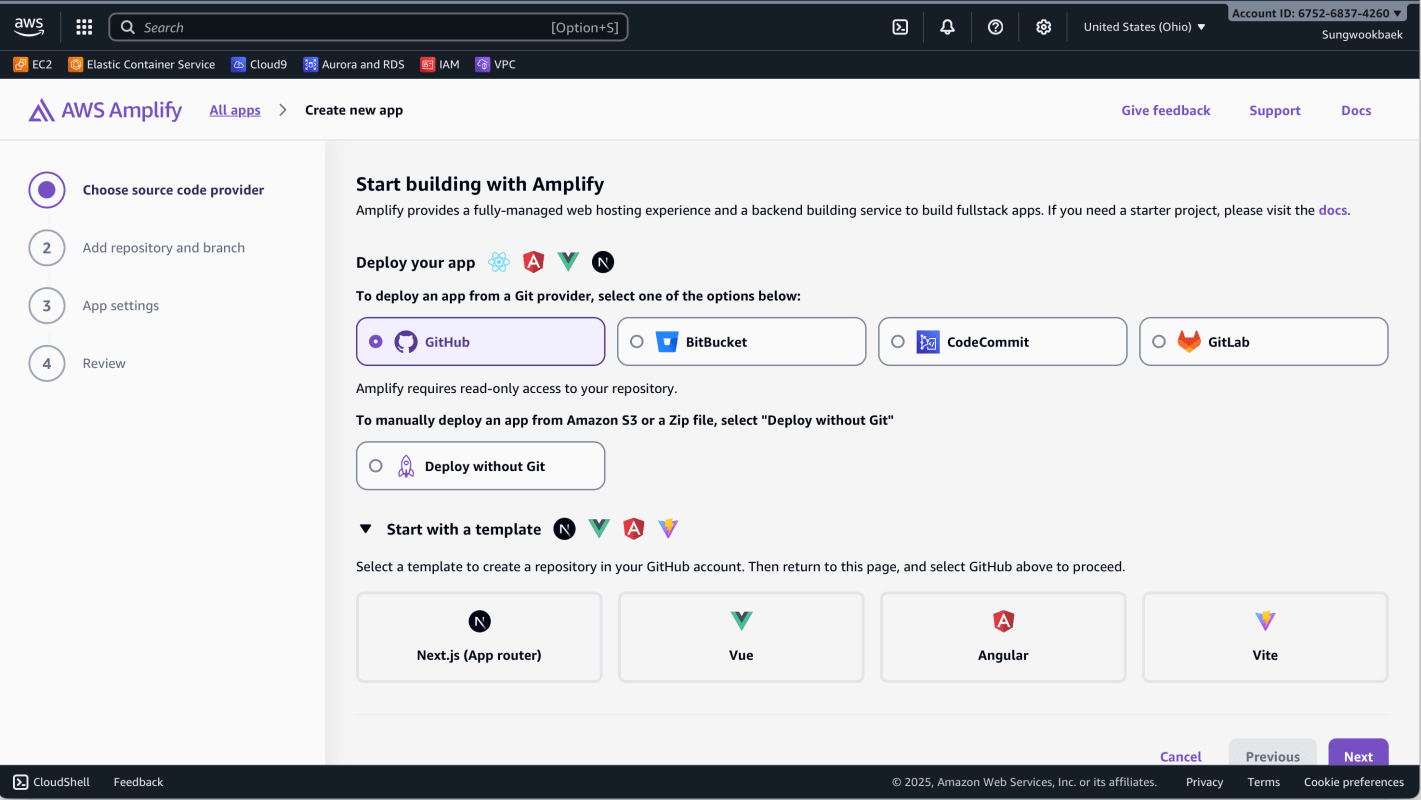Launch CloudShell from the top bar icon
Viewport: 1421px width, 800px height.
[x=900, y=27]
